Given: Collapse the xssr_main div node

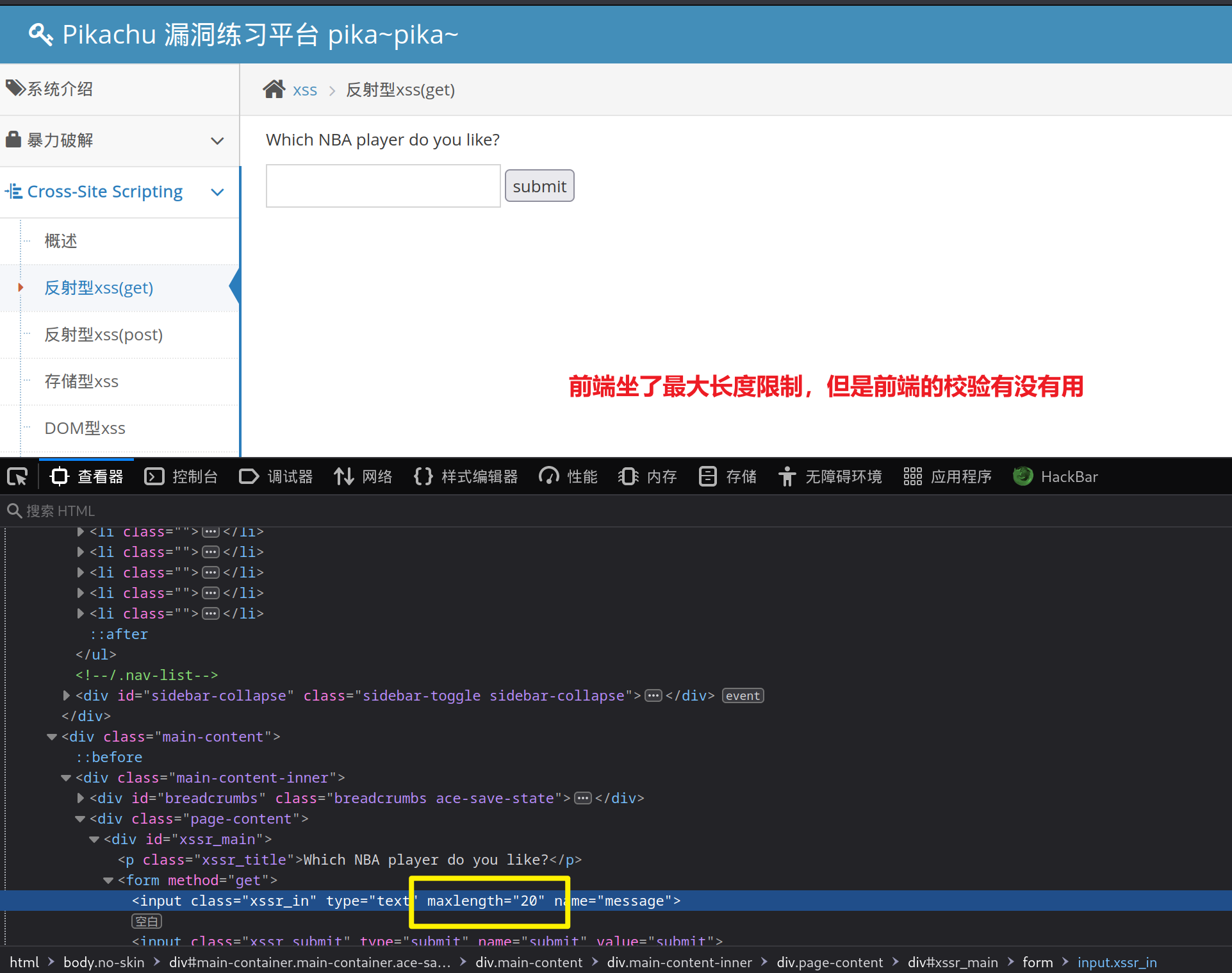Looking at the screenshot, I should [94, 839].
